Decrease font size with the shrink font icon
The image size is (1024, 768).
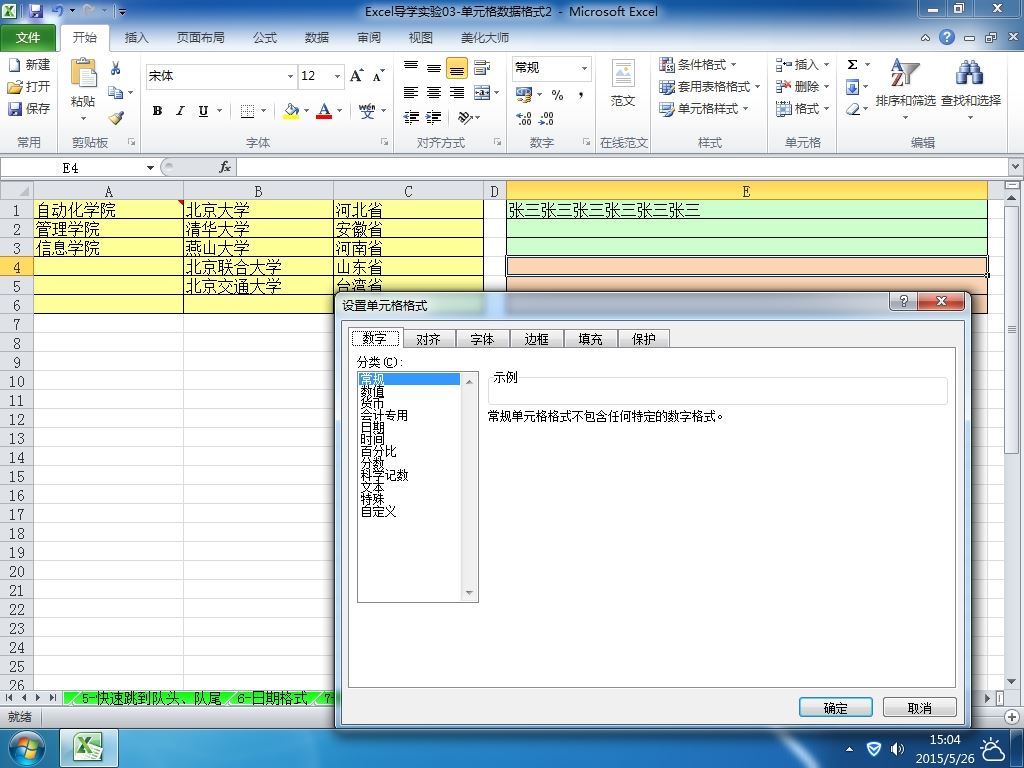coord(378,76)
